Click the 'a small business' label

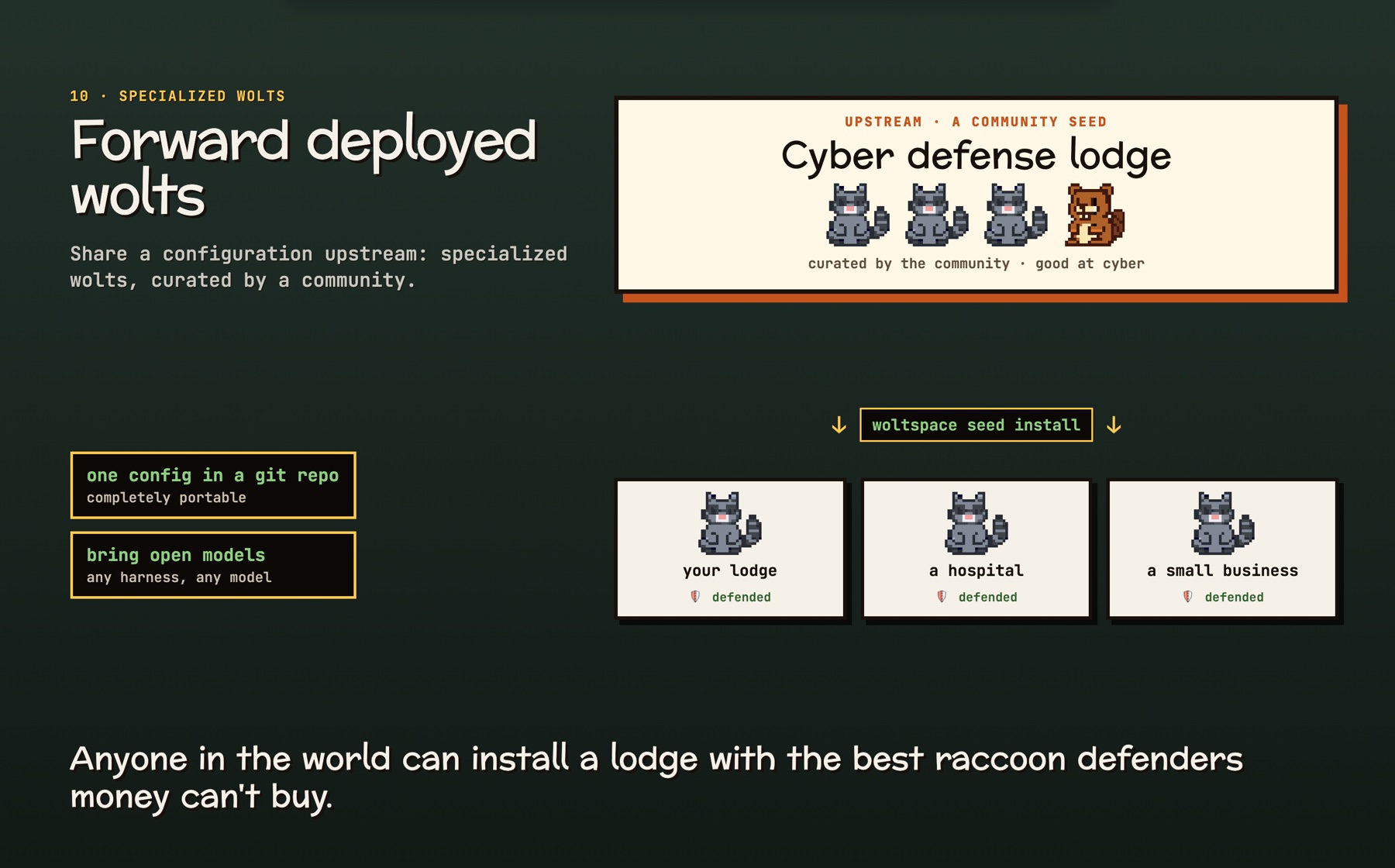1223,571
